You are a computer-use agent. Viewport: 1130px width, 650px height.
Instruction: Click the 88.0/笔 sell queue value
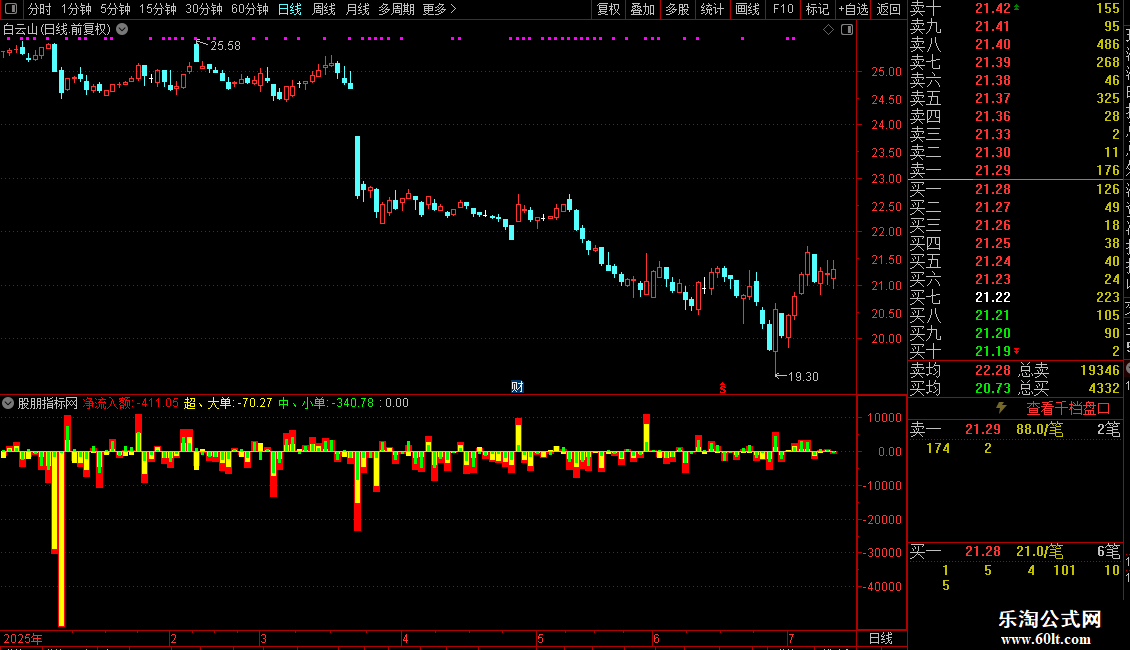[x=1039, y=429]
